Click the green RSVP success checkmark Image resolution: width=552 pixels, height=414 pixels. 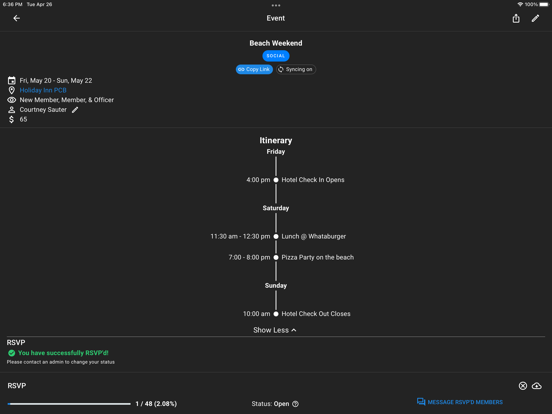pos(12,353)
